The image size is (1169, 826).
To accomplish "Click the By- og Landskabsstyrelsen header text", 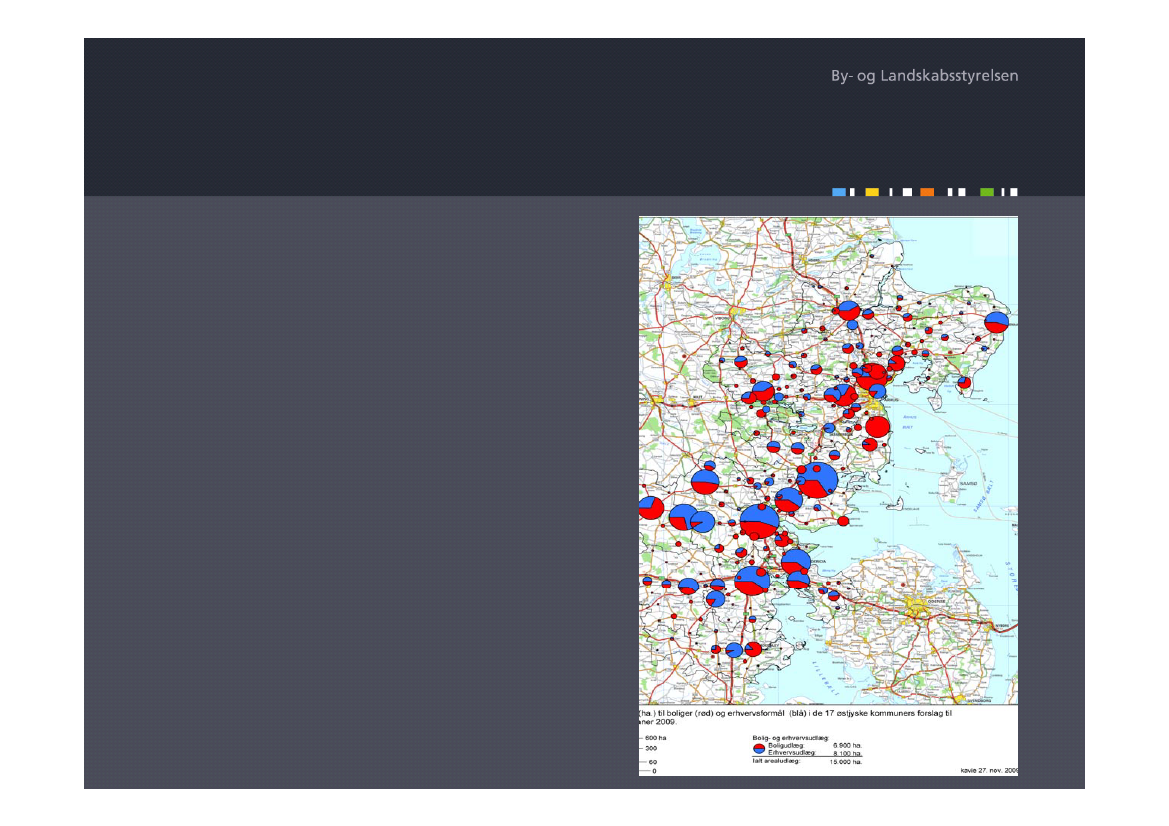I will 924,76.
